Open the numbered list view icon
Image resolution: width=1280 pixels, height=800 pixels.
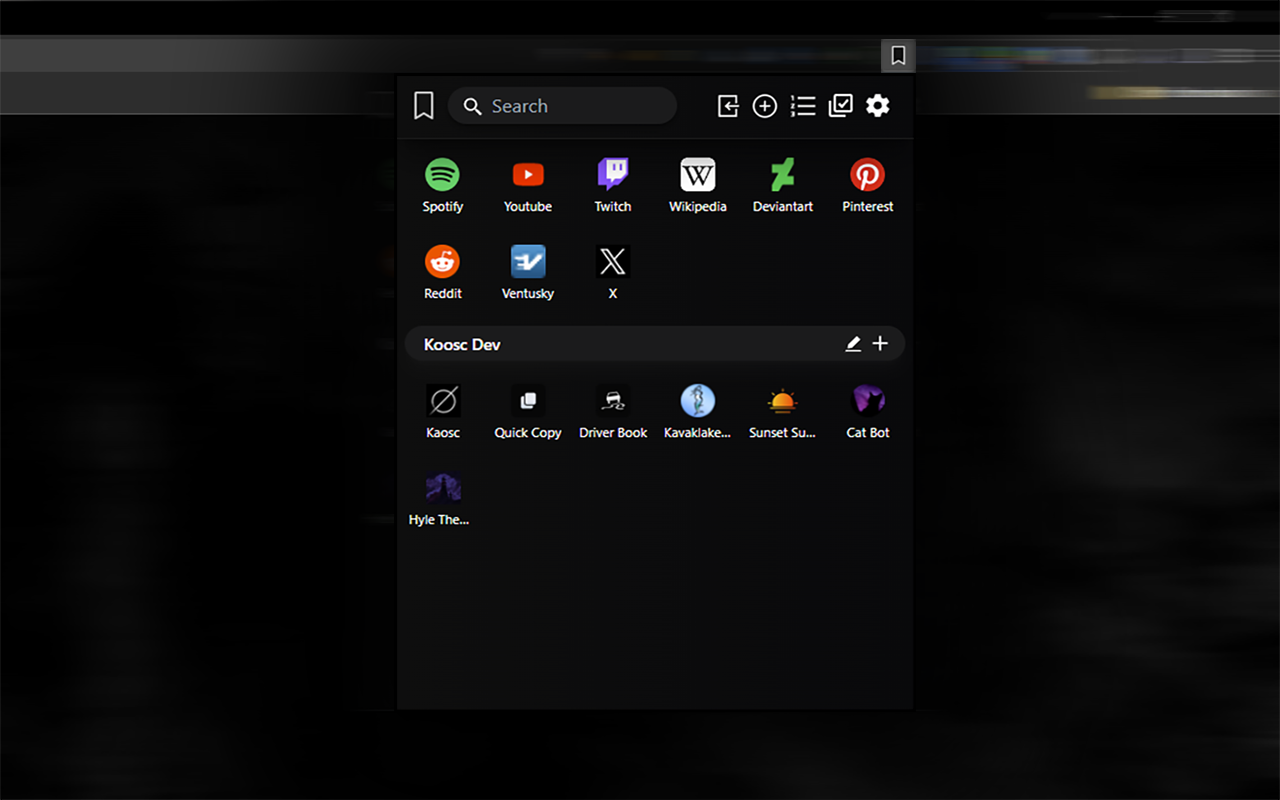click(x=803, y=106)
